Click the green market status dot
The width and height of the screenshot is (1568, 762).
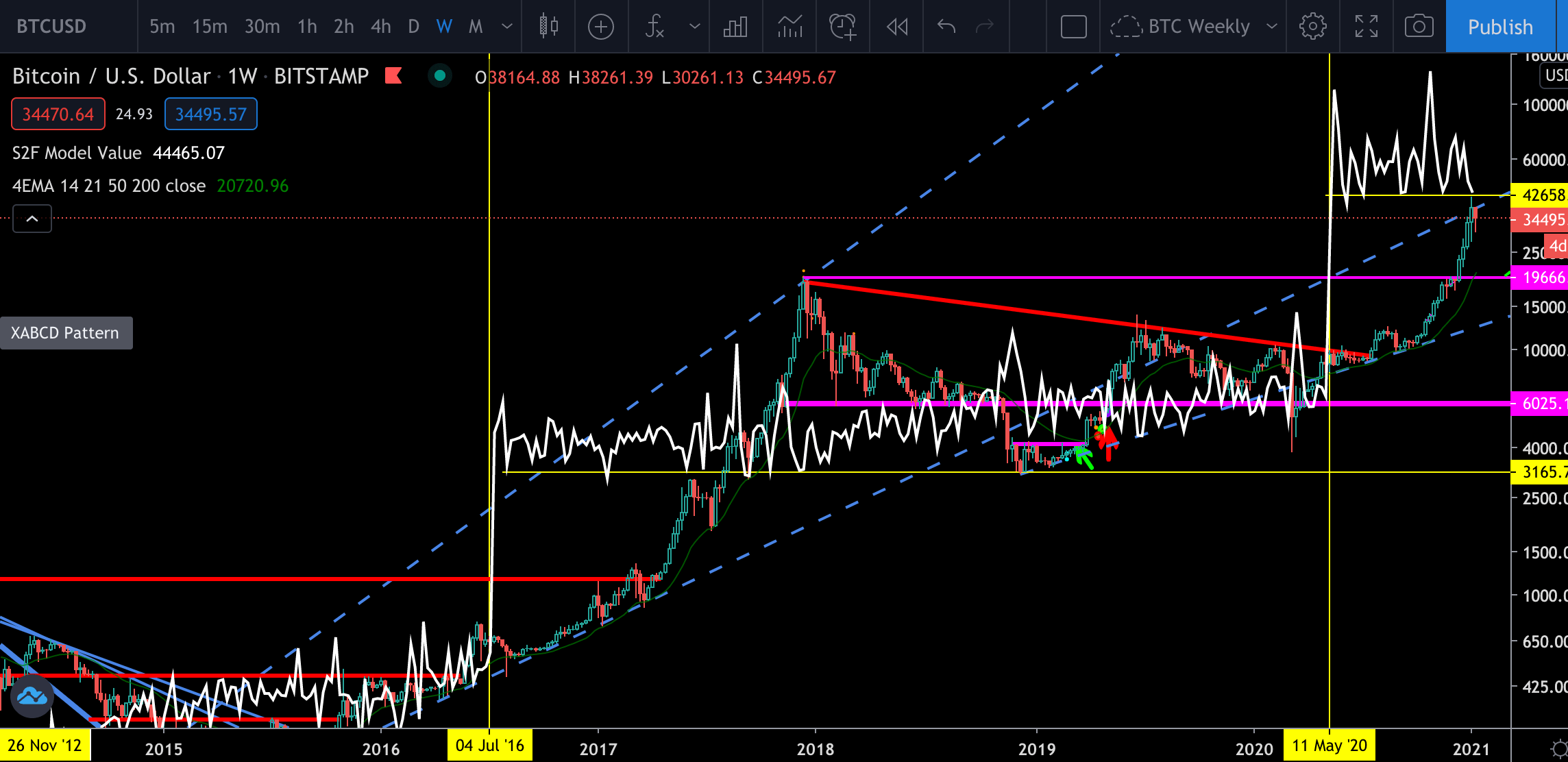[440, 75]
